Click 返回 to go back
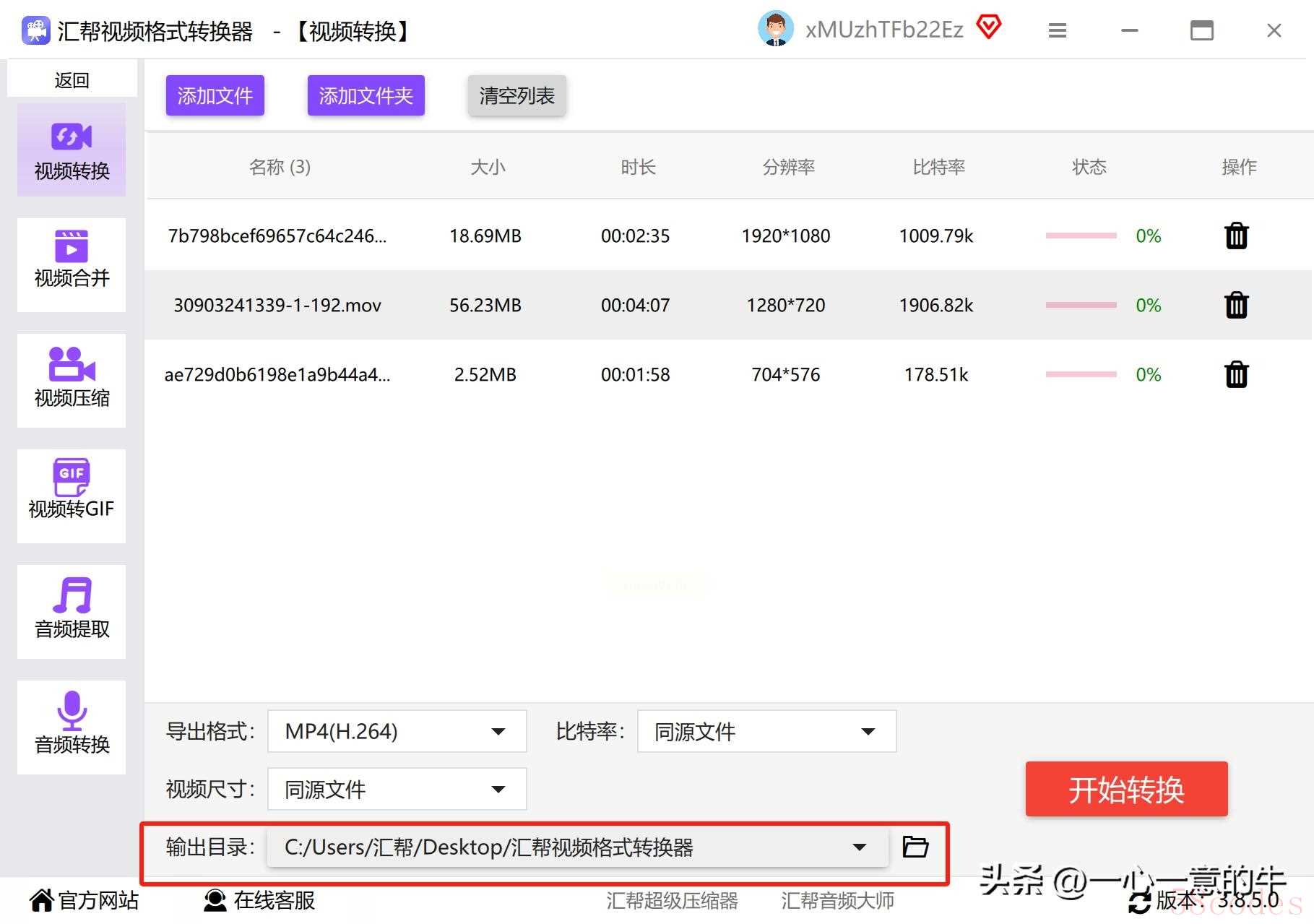The height and width of the screenshot is (924, 1314). 72,80
